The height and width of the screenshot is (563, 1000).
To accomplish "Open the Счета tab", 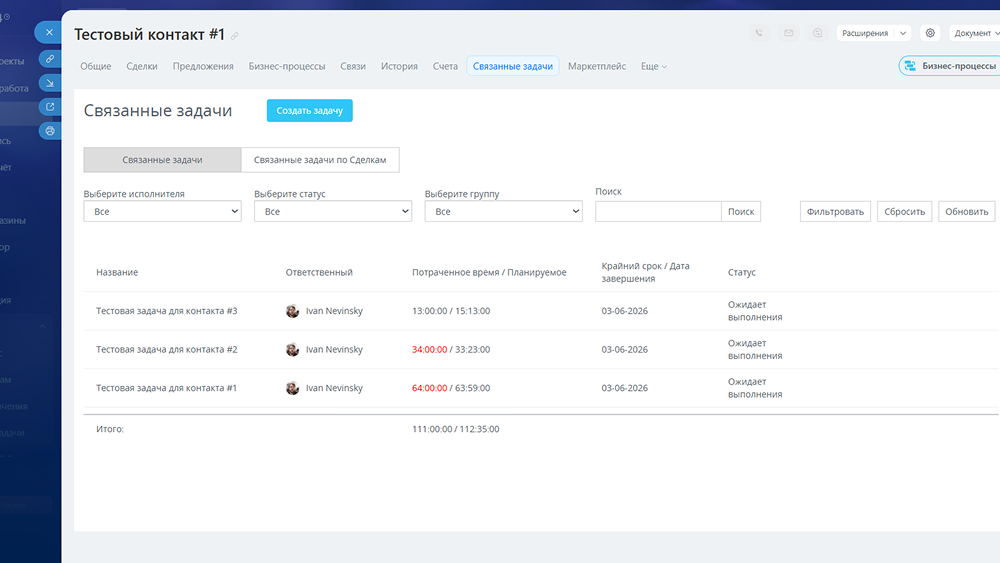I will click(x=445, y=66).
